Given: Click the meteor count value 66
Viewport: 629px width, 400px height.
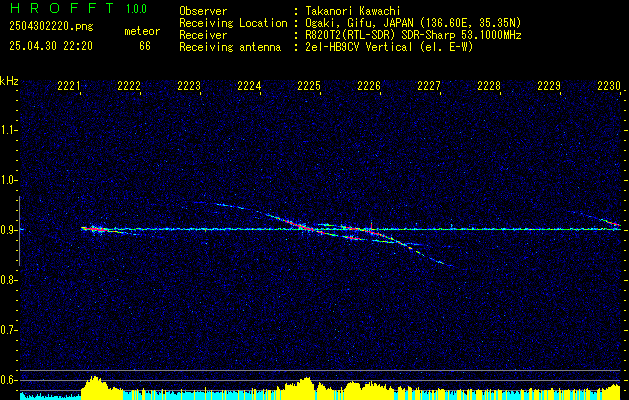Looking at the screenshot, I should click(145, 46).
